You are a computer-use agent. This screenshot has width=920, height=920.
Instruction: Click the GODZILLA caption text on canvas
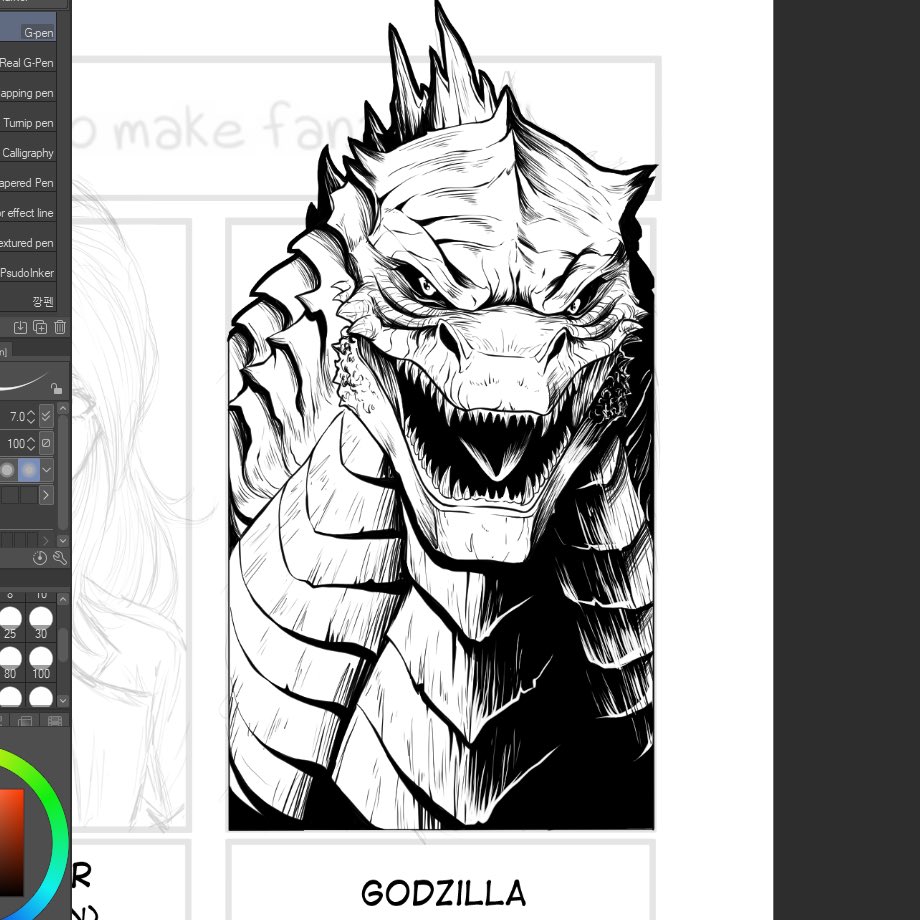(444, 893)
